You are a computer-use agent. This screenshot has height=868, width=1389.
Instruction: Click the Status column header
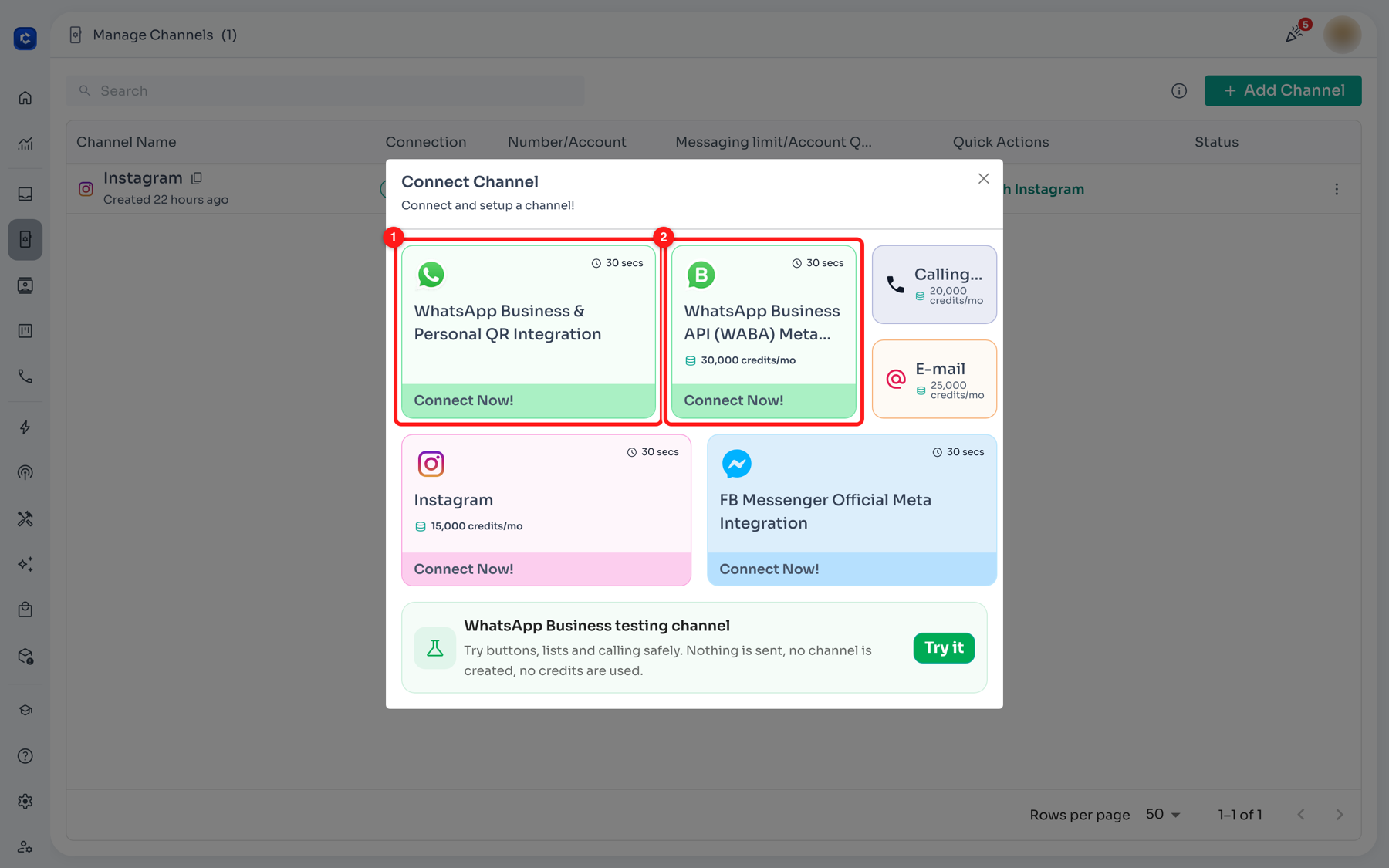click(1216, 142)
